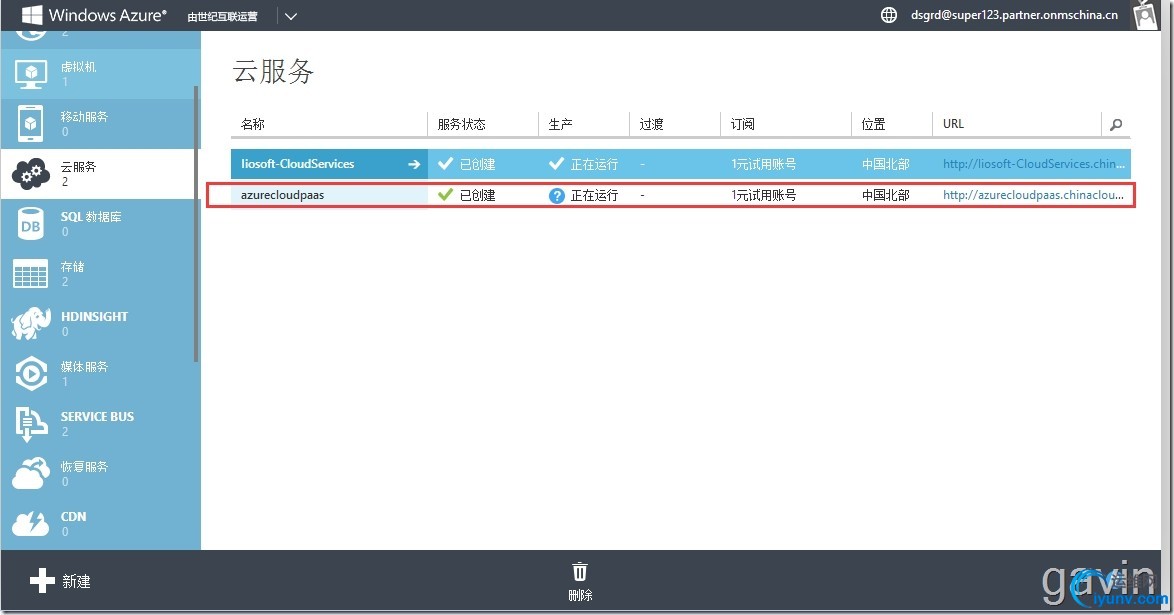
Task: Sort by Name (名称) column header
Action: [x=253, y=124]
